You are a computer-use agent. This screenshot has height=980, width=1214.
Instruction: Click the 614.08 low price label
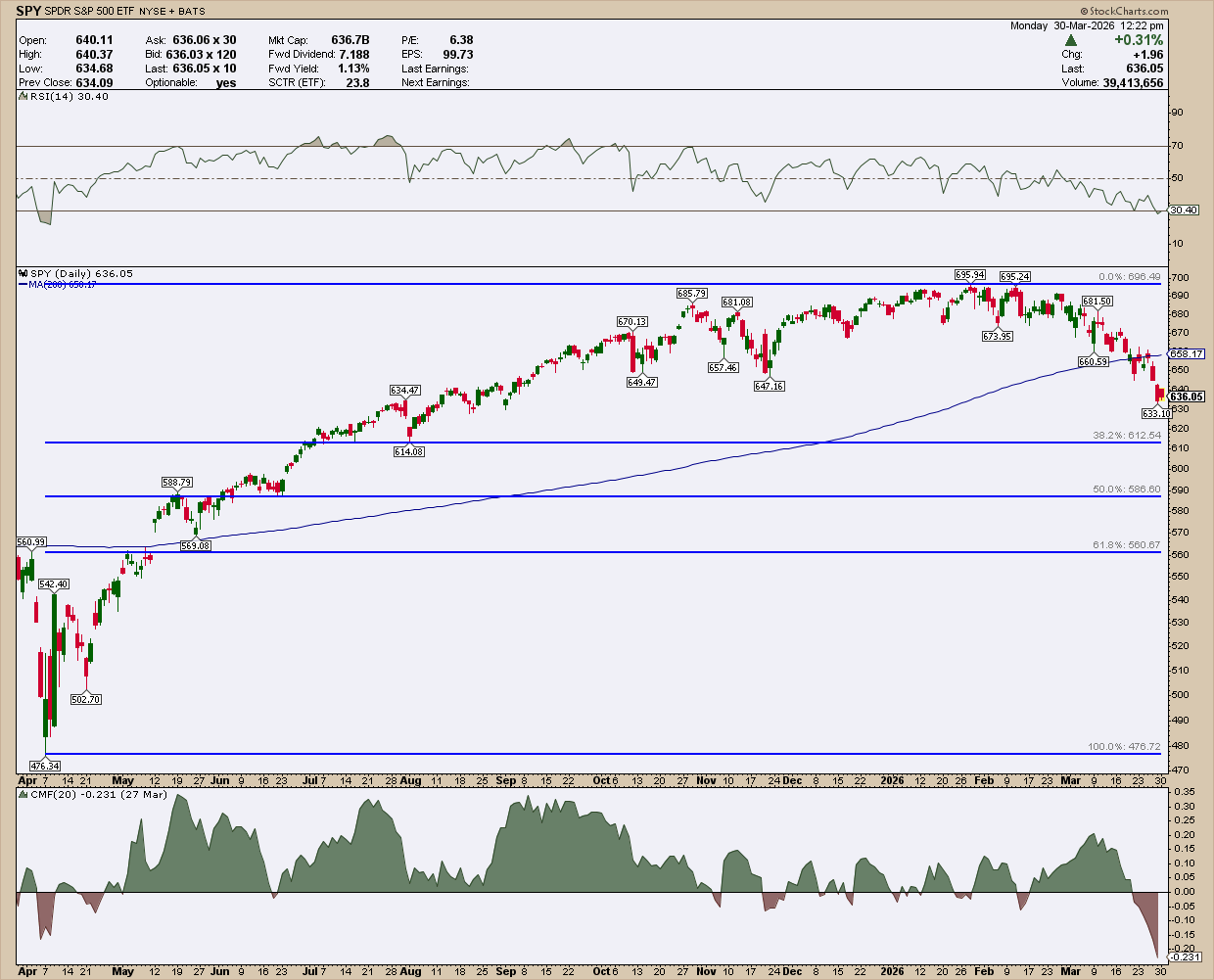point(408,451)
